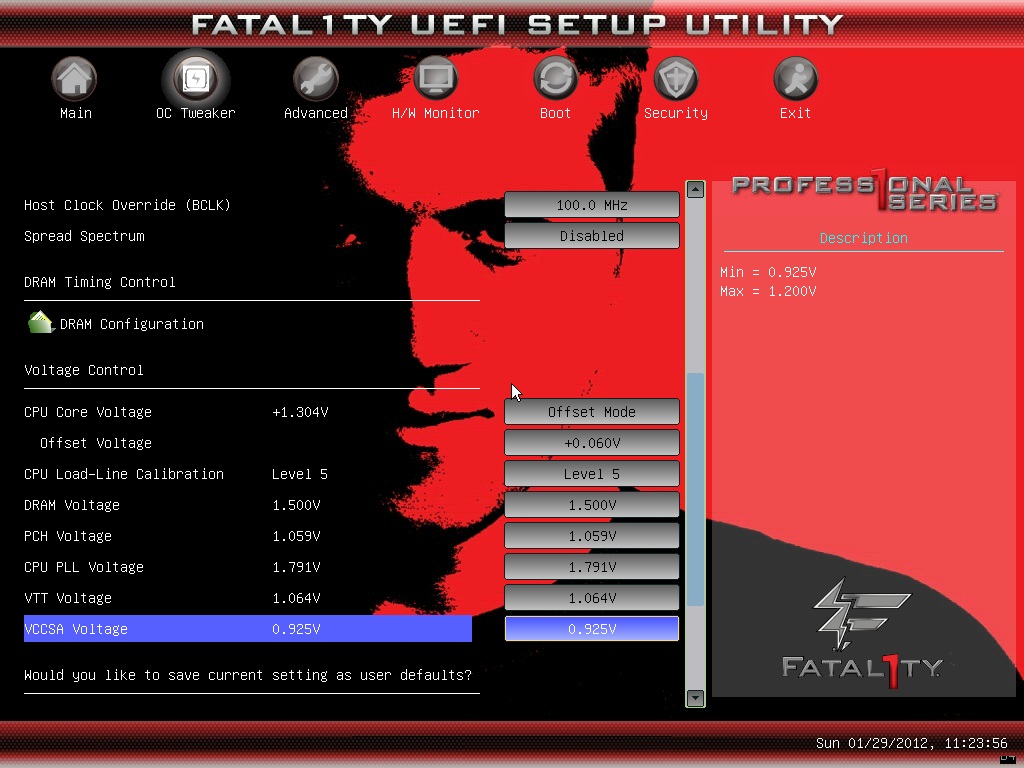Select the Offset Voltage row label
Image resolution: width=1024 pixels, height=768 pixels.
(96, 443)
